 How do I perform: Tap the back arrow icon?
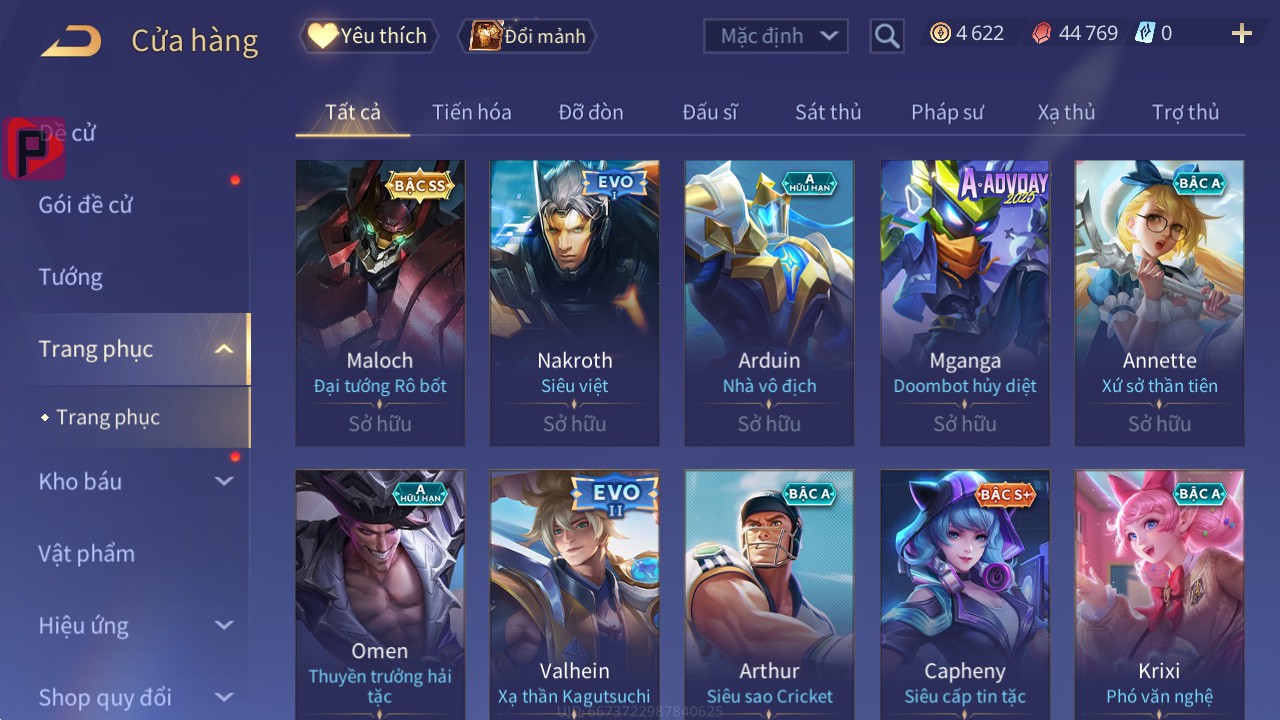click(x=70, y=41)
